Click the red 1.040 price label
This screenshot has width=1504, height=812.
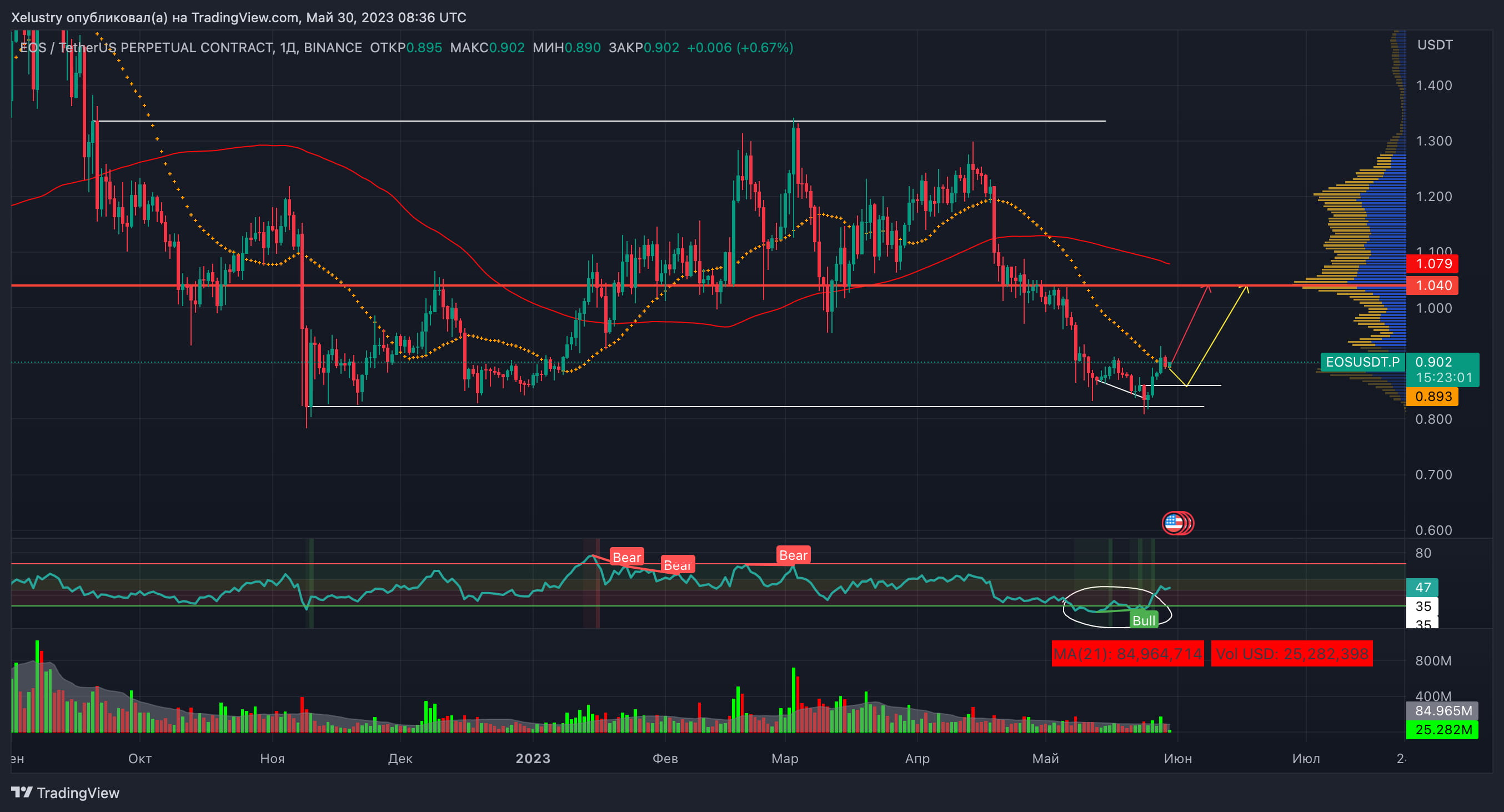pyautogui.click(x=1433, y=285)
